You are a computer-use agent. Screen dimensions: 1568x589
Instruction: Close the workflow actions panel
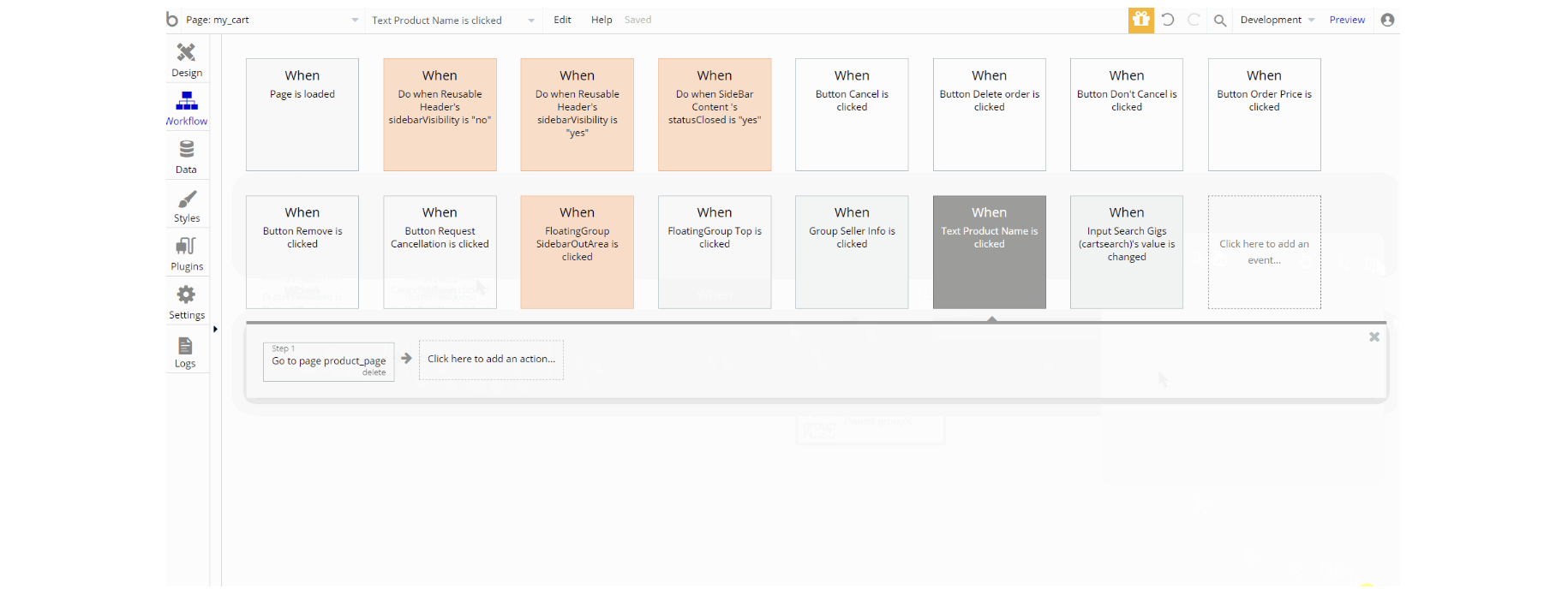1373,337
